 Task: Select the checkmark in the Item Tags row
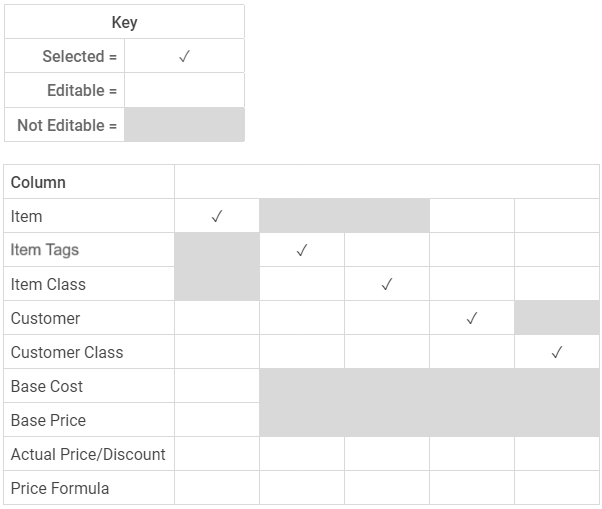click(x=302, y=250)
